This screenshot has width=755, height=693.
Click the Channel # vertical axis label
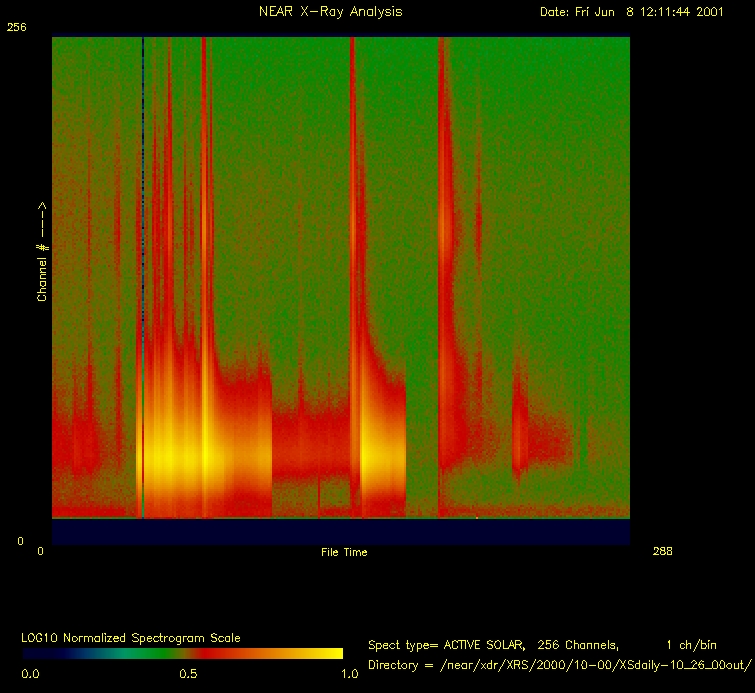(42, 251)
